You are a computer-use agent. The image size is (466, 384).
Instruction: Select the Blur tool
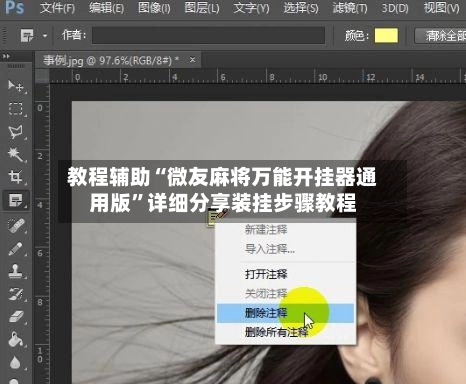tap(16, 363)
